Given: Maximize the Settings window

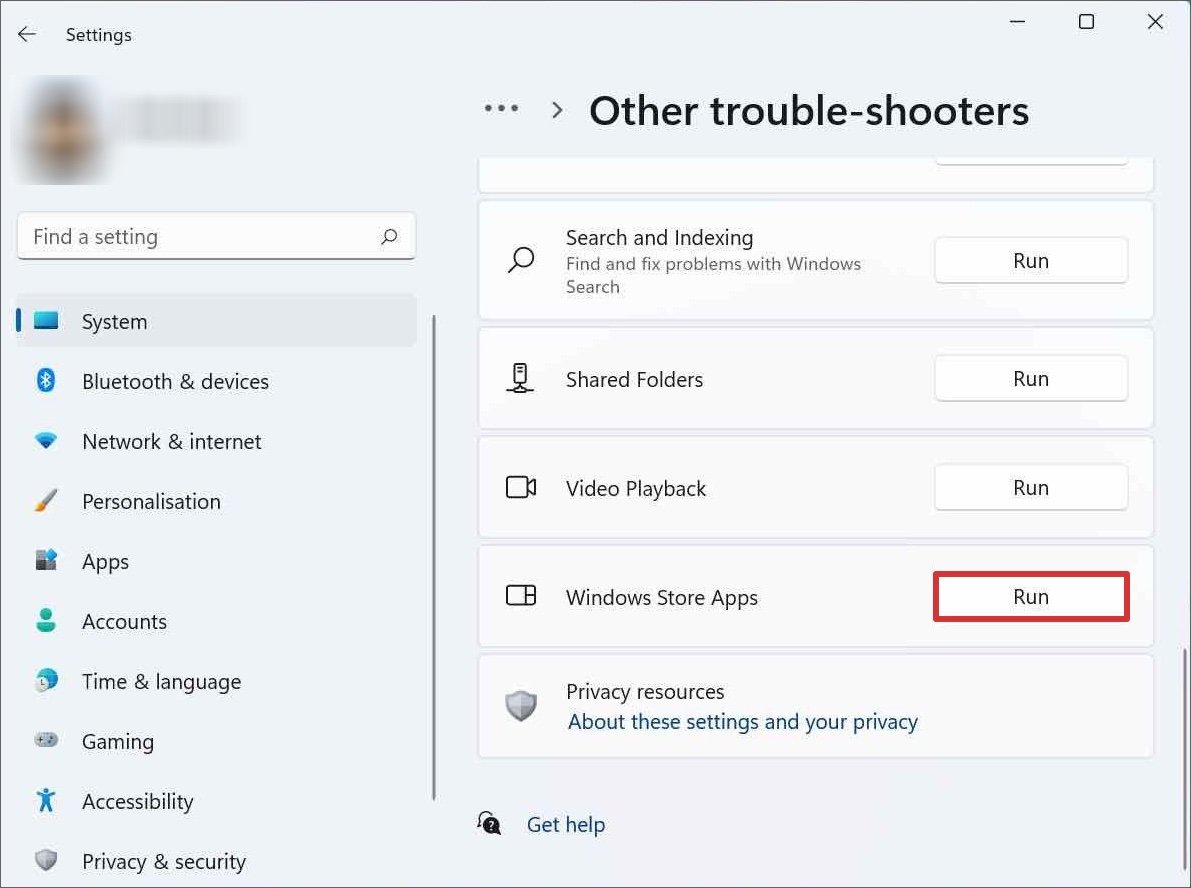Looking at the screenshot, I should point(1086,22).
